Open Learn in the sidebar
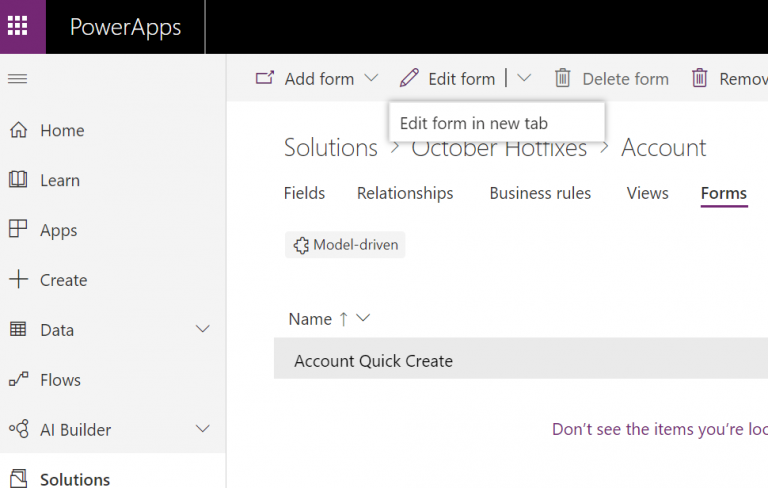The height and width of the screenshot is (488, 768). tap(60, 180)
